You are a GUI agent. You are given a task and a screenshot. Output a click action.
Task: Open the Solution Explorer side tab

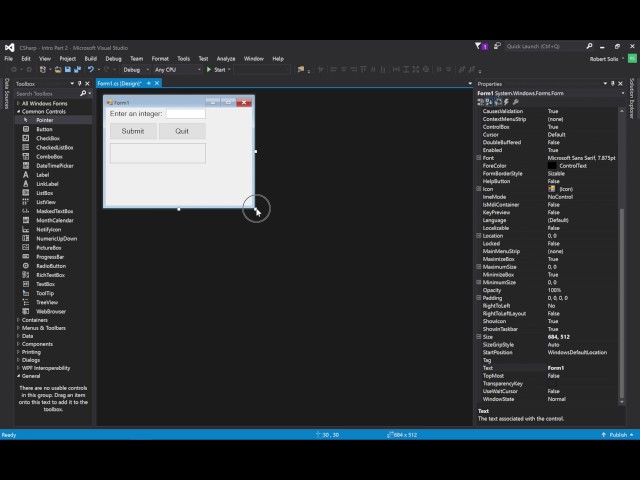pos(632,98)
